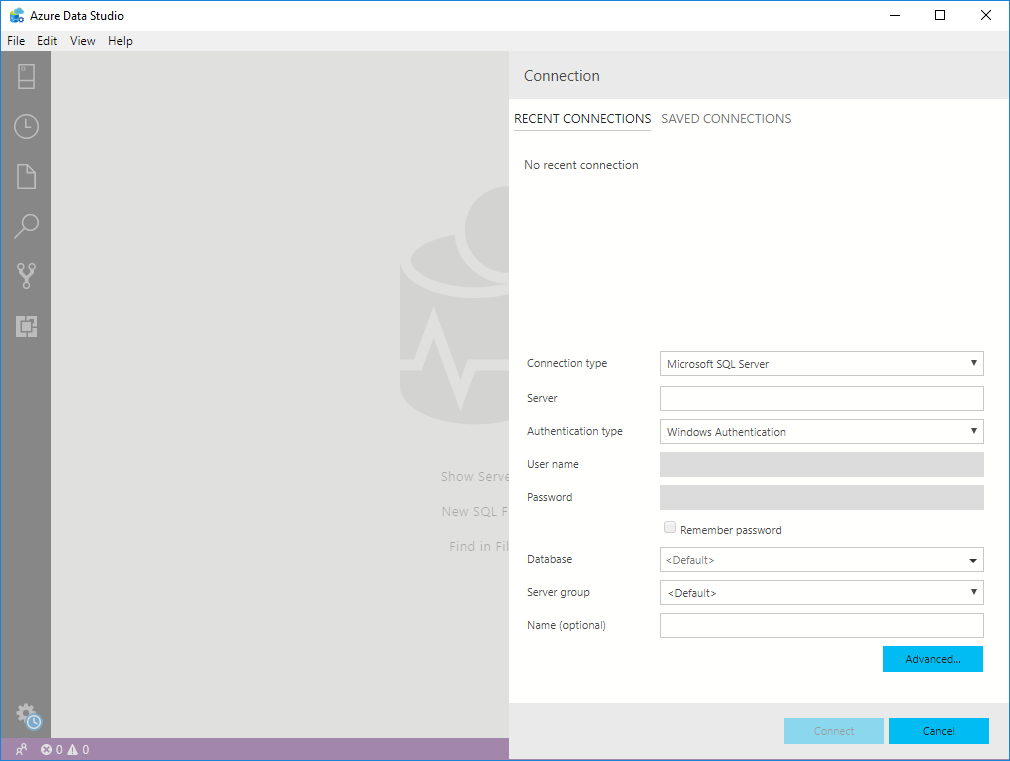1010x761 pixels.
Task: Open Search magnifier icon in sidebar
Action: [x=26, y=226]
